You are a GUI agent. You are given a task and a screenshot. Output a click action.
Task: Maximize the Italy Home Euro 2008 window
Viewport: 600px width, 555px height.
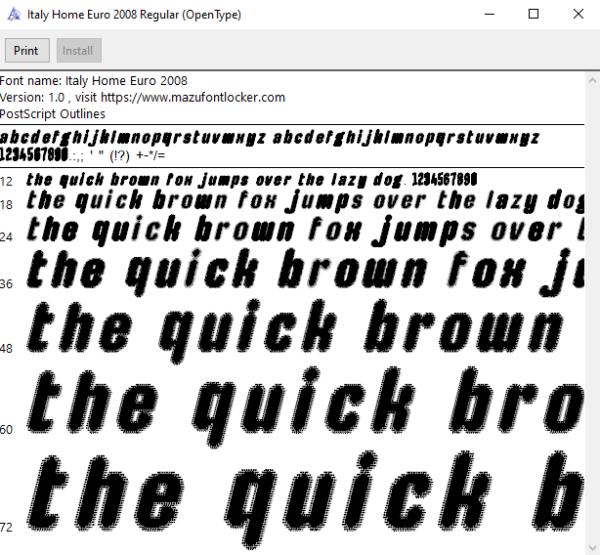click(533, 15)
